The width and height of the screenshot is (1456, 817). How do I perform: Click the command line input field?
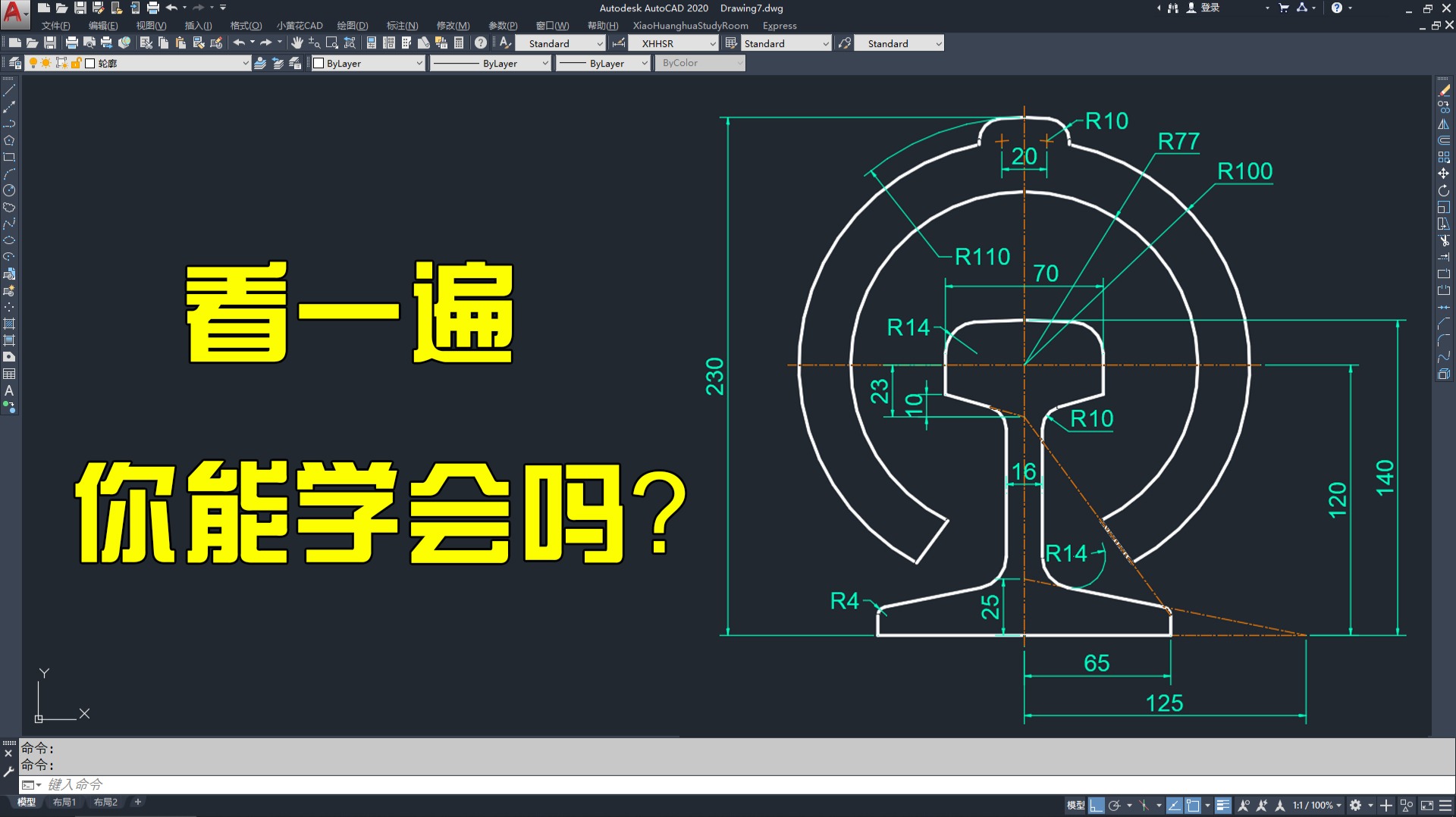click(743, 784)
